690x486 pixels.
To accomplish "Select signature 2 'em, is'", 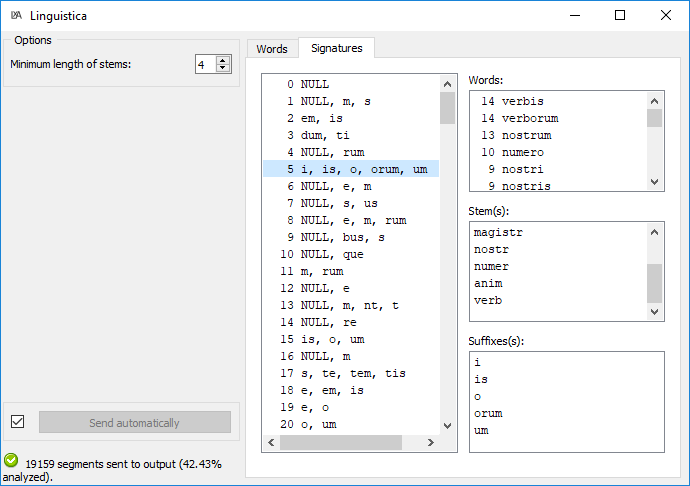I will [x=351, y=118].
